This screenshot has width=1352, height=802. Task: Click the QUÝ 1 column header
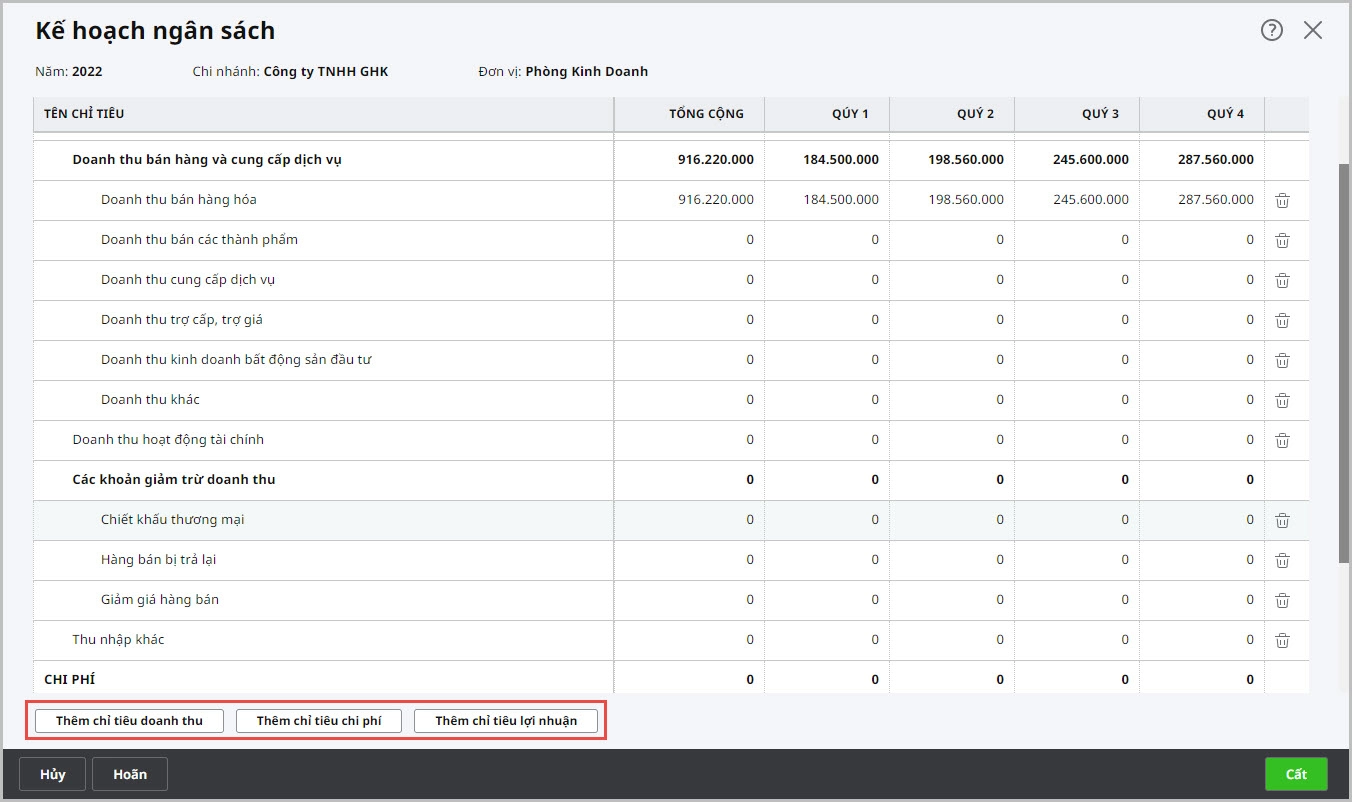pos(827,114)
